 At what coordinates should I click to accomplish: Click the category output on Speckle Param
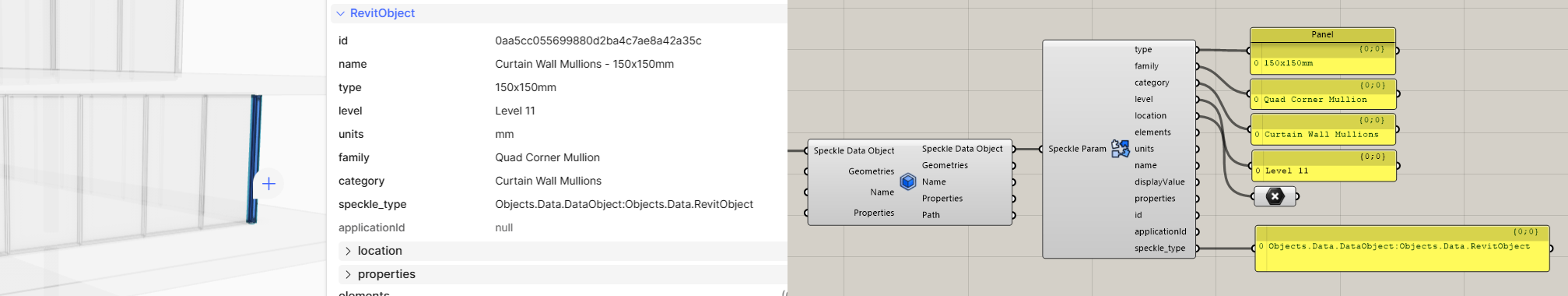(1152, 83)
